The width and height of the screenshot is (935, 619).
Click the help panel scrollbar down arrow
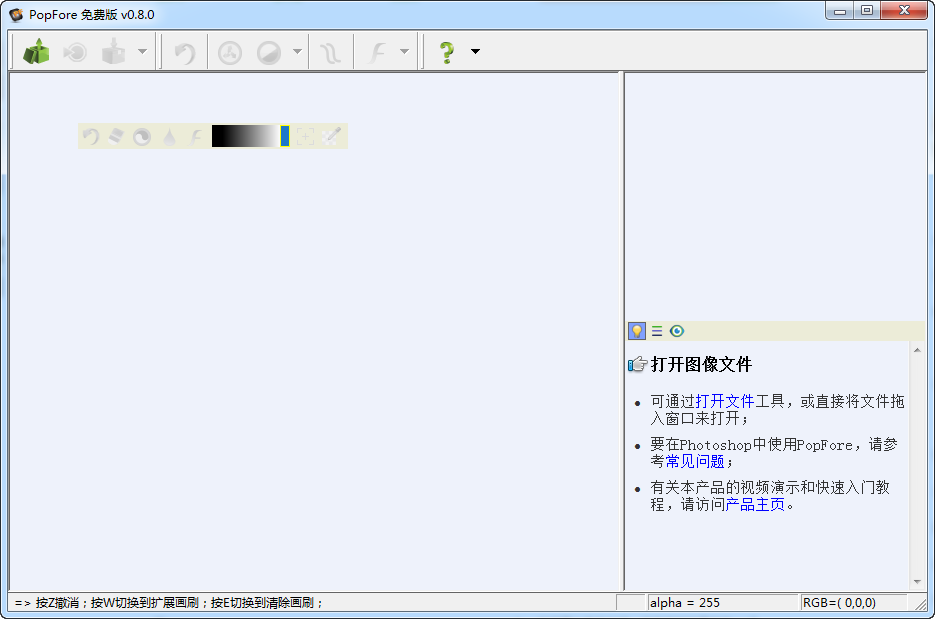[x=917, y=582]
